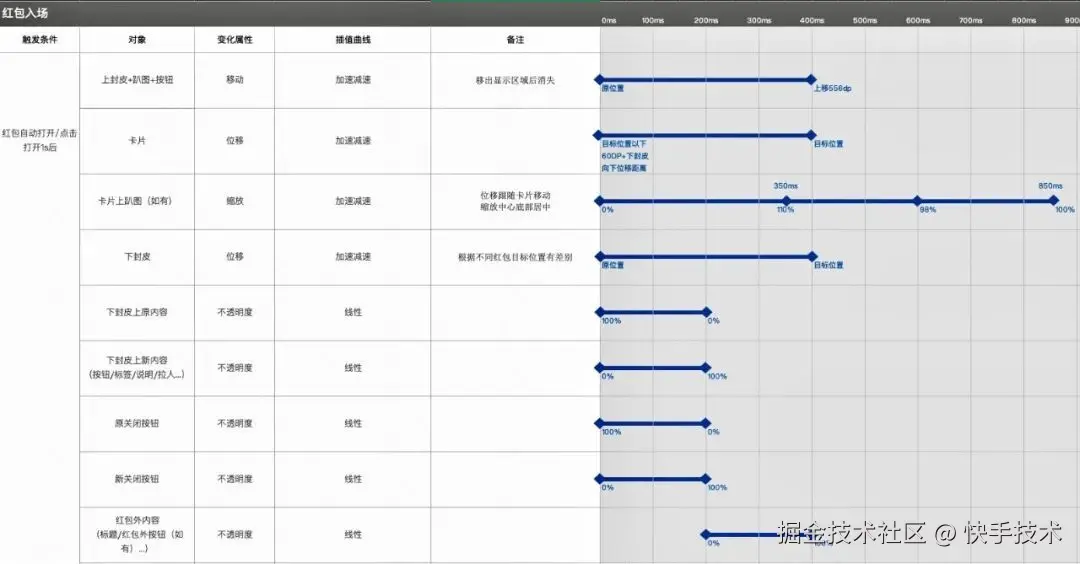Viewport: 1080px width, 564px height.
Task: Select the 0% start keyframe in 红包外内容 row
Action: coord(705,534)
